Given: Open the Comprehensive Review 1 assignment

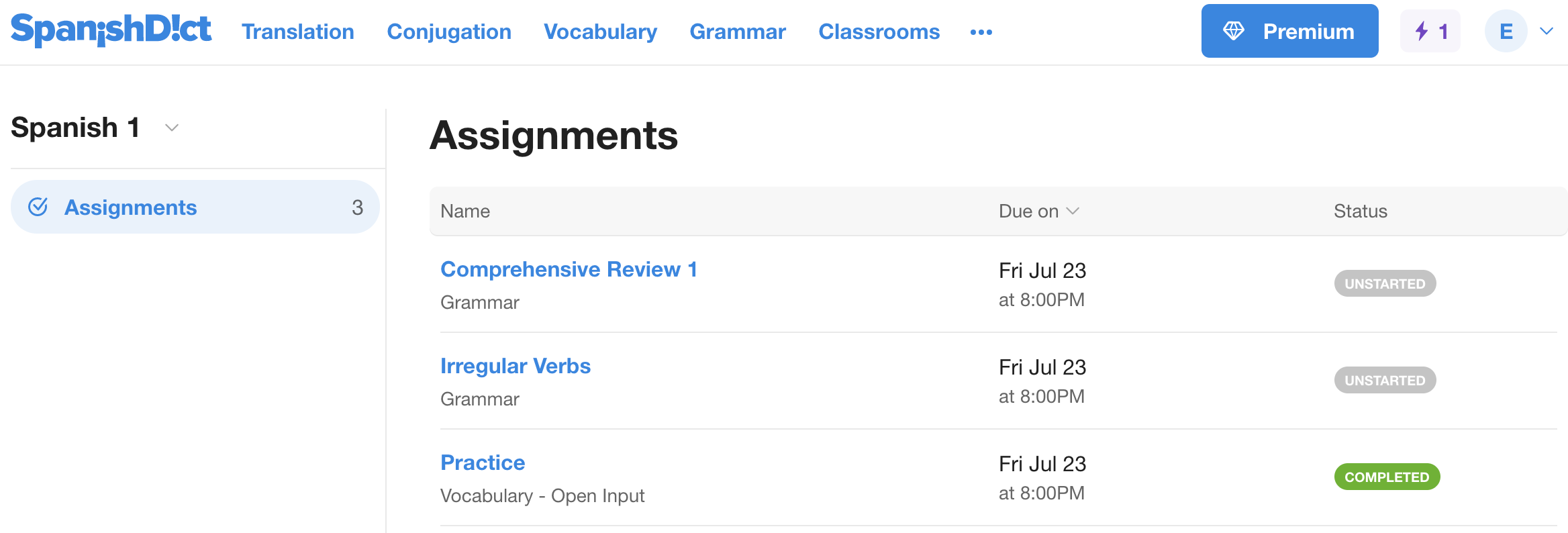Looking at the screenshot, I should pyautogui.click(x=569, y=269).
